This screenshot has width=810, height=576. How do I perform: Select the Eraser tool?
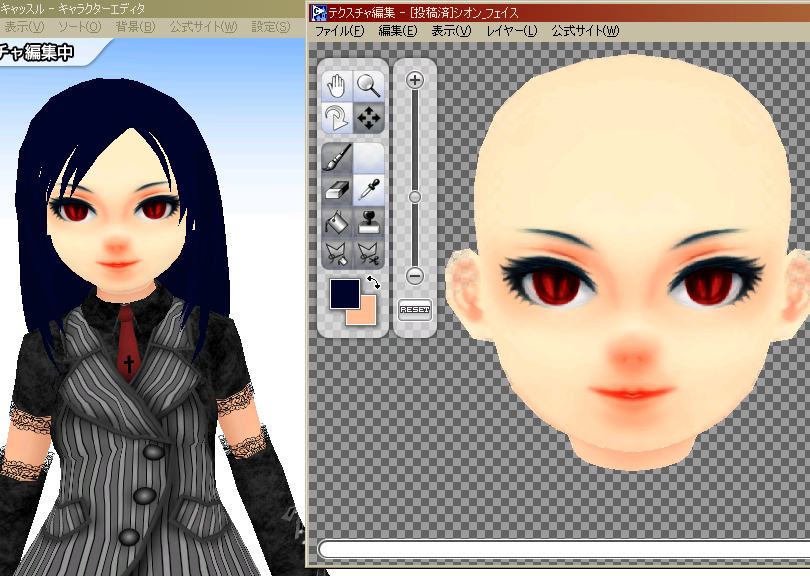[337, 190]
